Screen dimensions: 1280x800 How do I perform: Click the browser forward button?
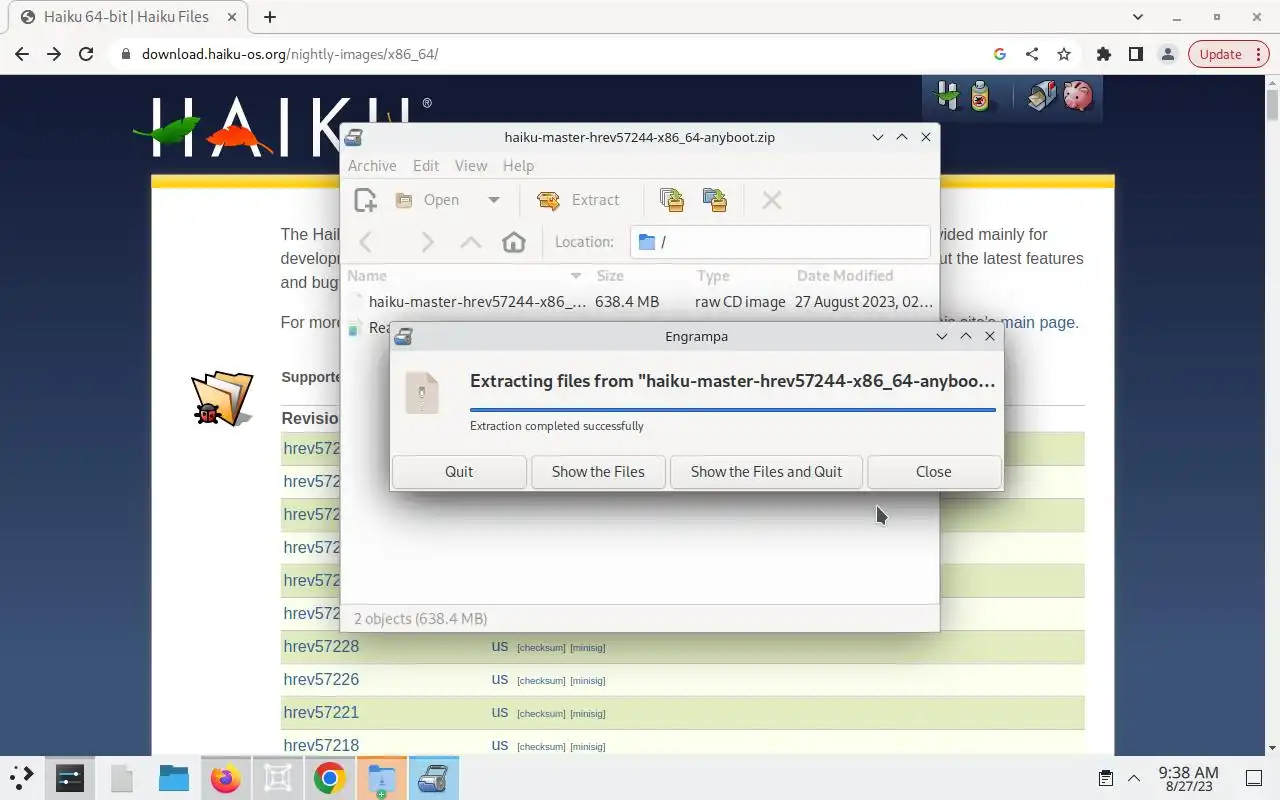(x=54, y=54)
